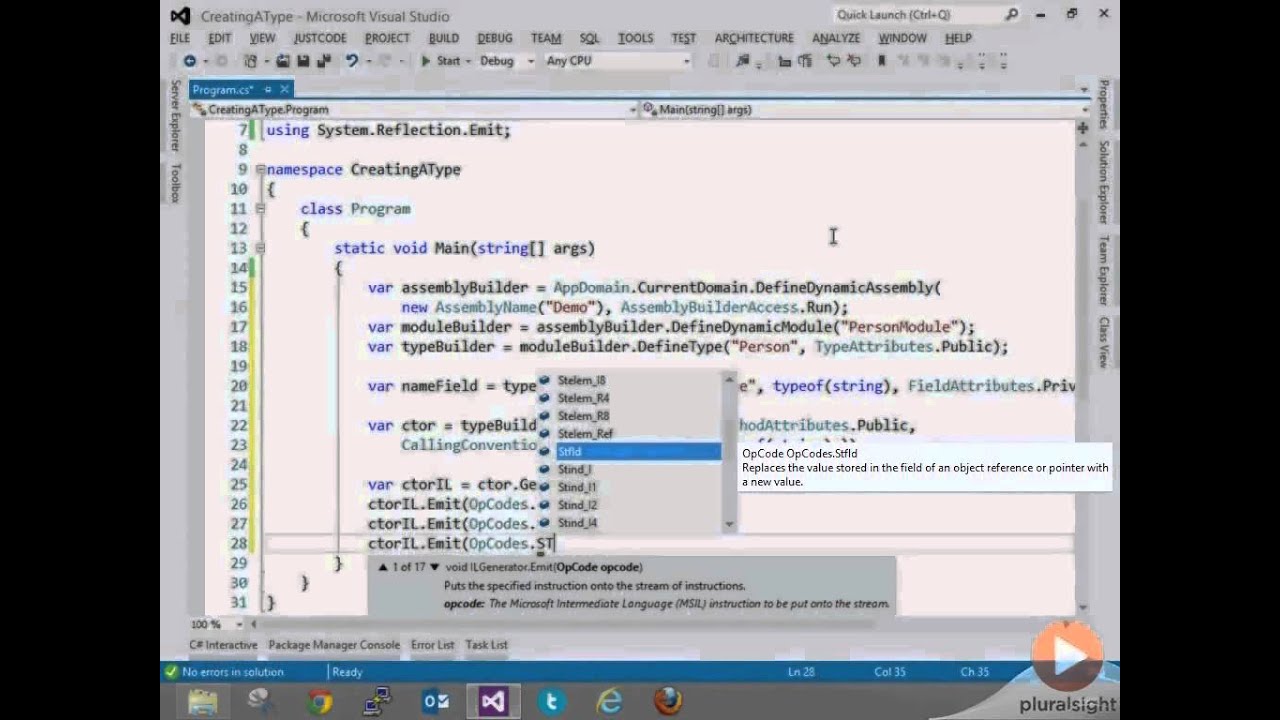The width and height of the screenshot is (1280, 720).
Task: Open the Server Explorer side tab
Action: click(175, 116)
